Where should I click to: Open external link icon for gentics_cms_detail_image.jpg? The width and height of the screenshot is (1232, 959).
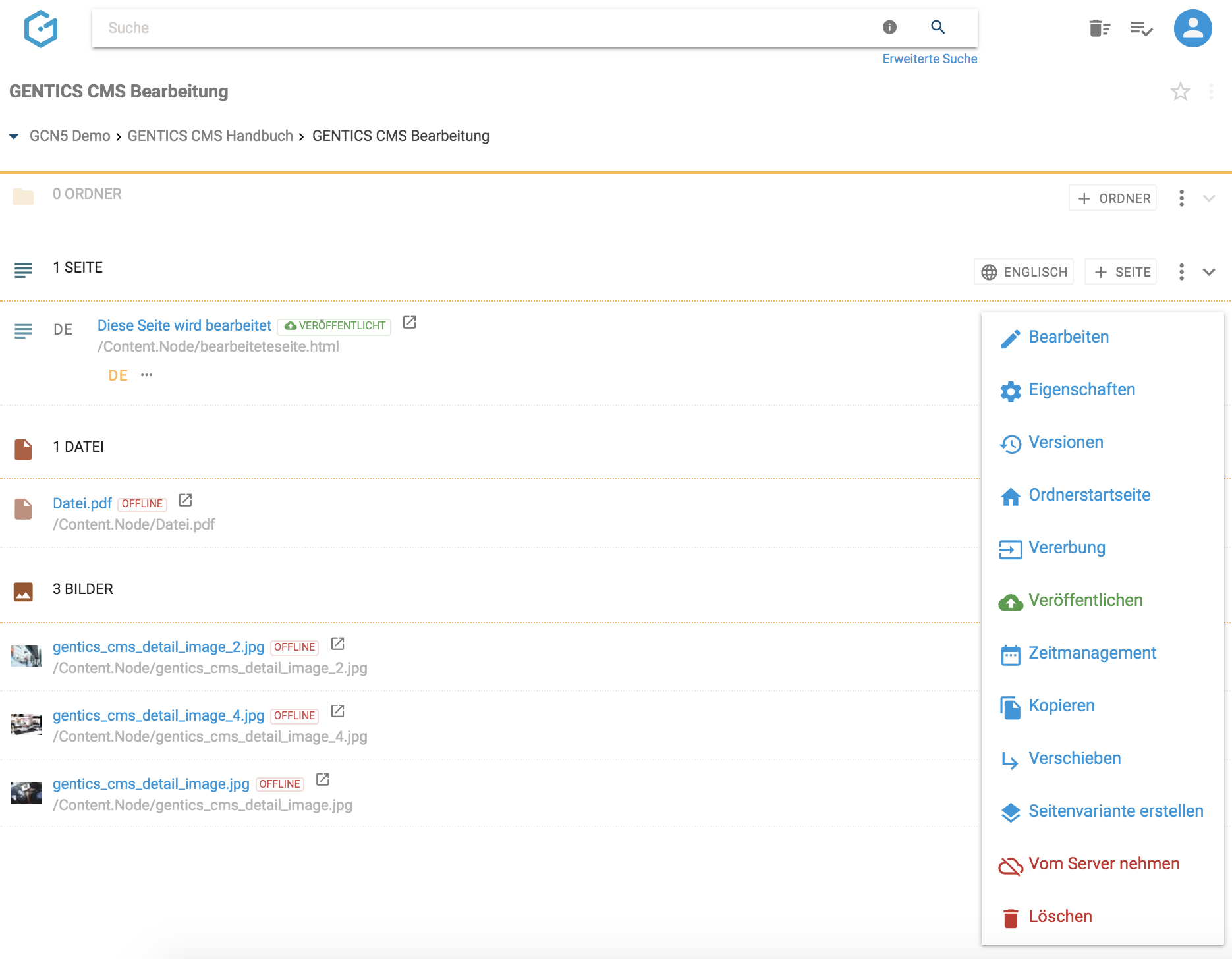click(x=323, y=779)
